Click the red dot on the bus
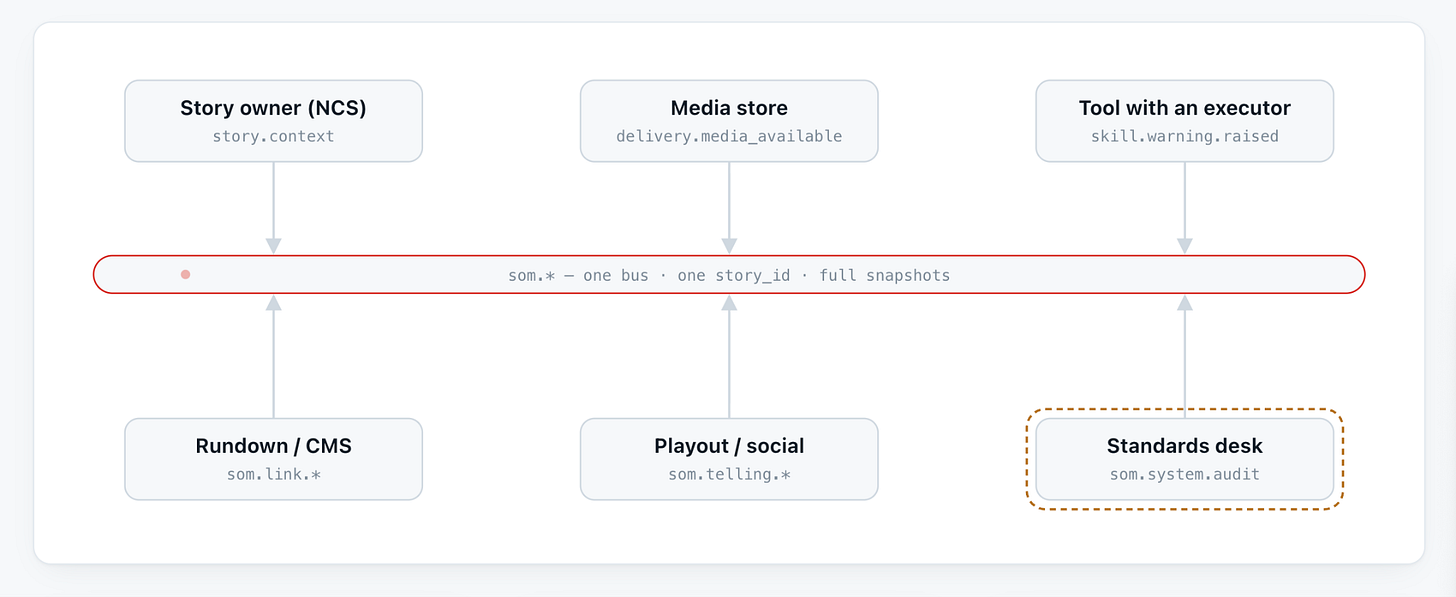Viewport: 1456px width, 597px height. [x=185, y=274]
